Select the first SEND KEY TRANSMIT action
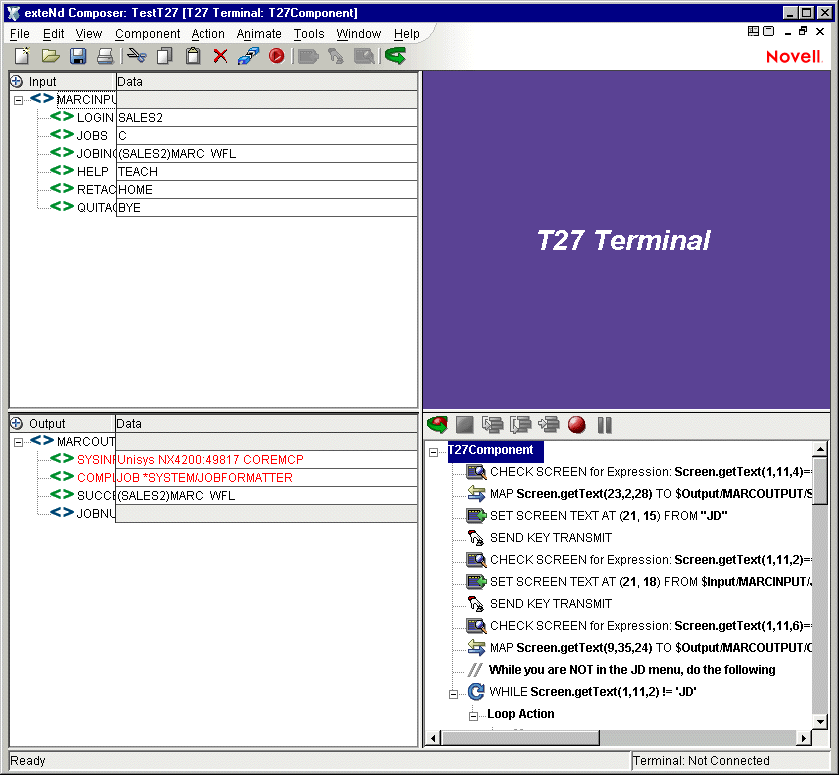The width and height of the screenshot is (839, 775). pos(551,538)
